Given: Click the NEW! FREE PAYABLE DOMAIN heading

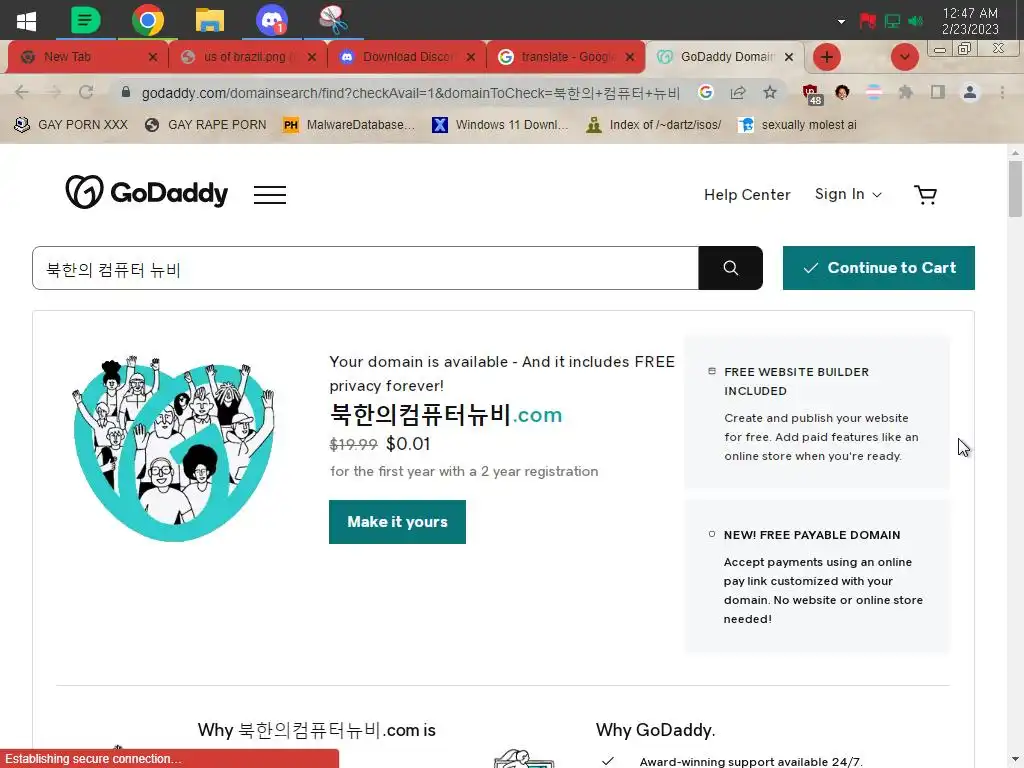Looking at the screenshot, I should pos(812,535).
